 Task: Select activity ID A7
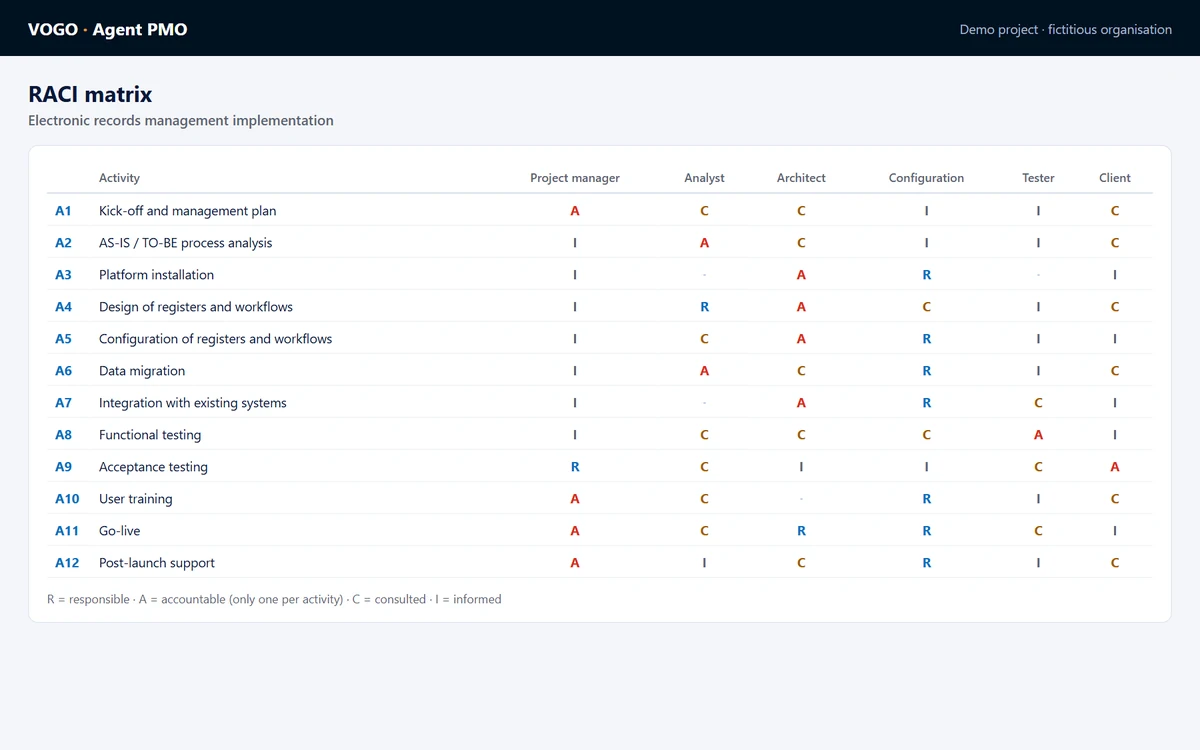point(63,403)
